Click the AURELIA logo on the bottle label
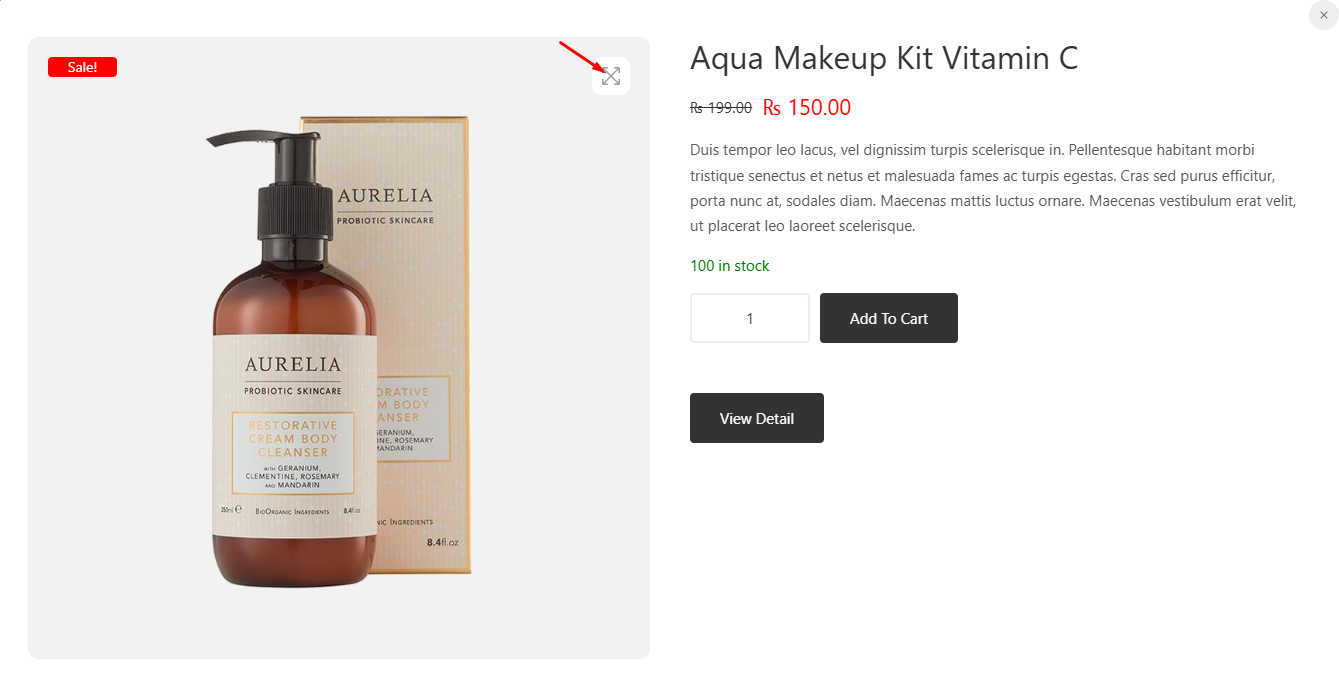 click(293, 364)
